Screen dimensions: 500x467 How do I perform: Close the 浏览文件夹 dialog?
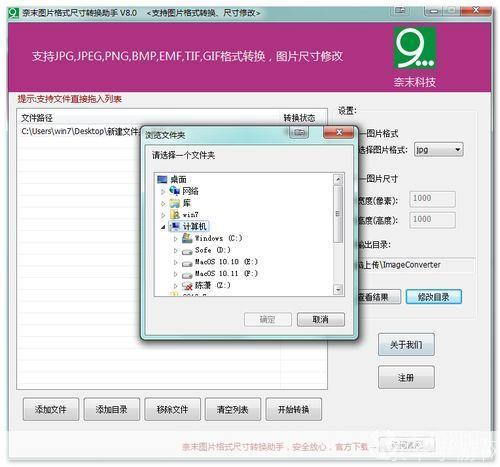click(x=339, y=133)
